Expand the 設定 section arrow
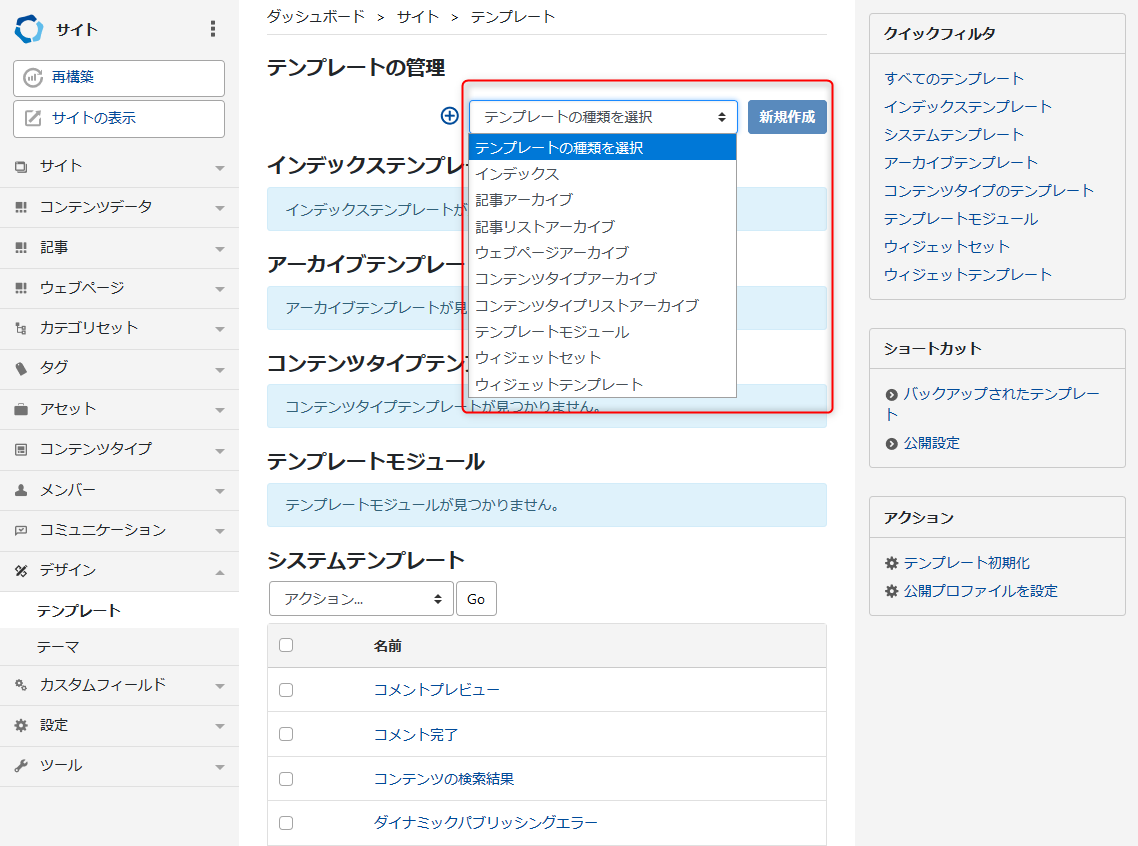Image resolution: width=1138 pixels, height=846 pixels. [220, 726]
